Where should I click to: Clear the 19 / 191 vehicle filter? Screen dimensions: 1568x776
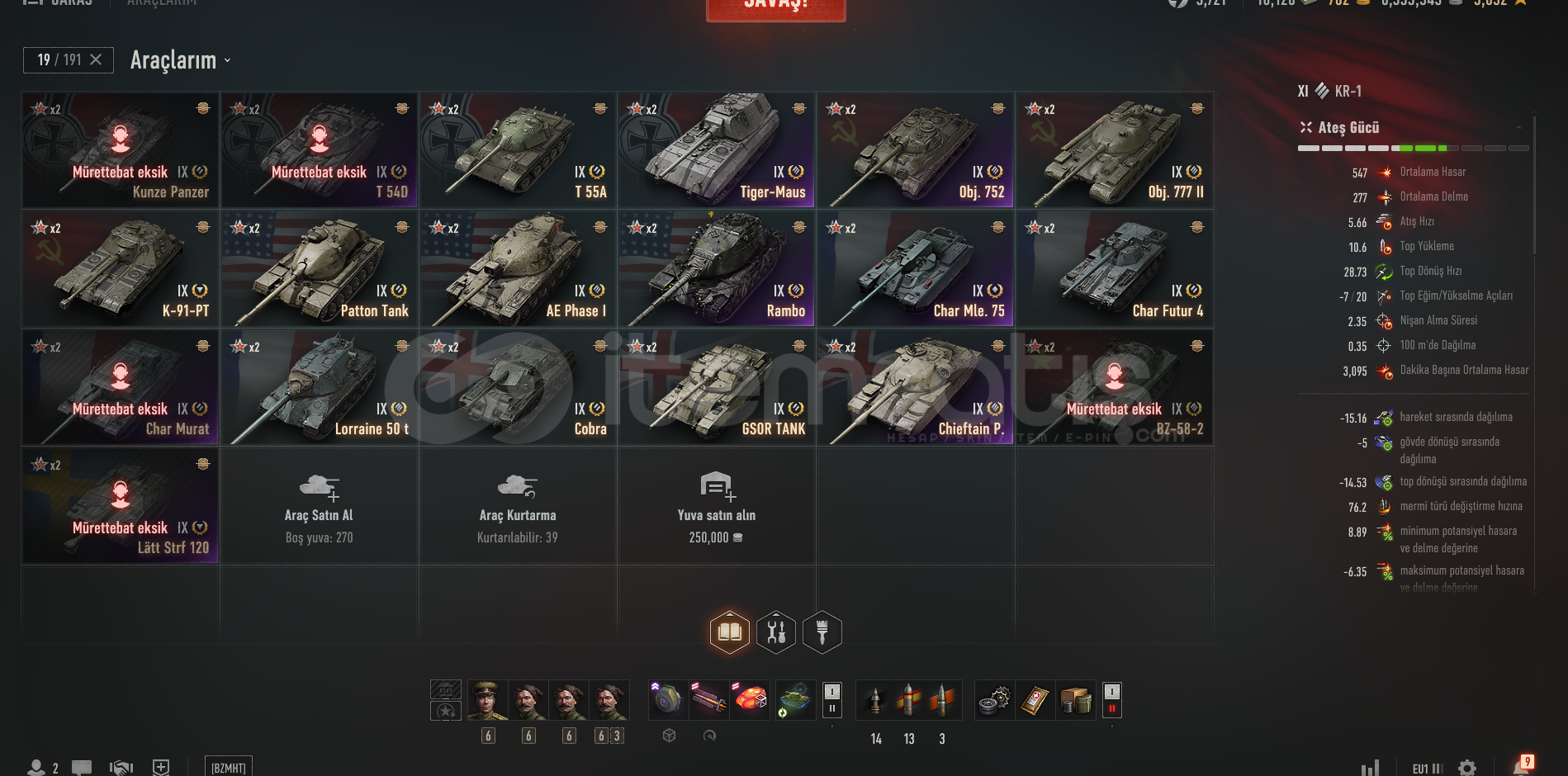pos(96,59)
